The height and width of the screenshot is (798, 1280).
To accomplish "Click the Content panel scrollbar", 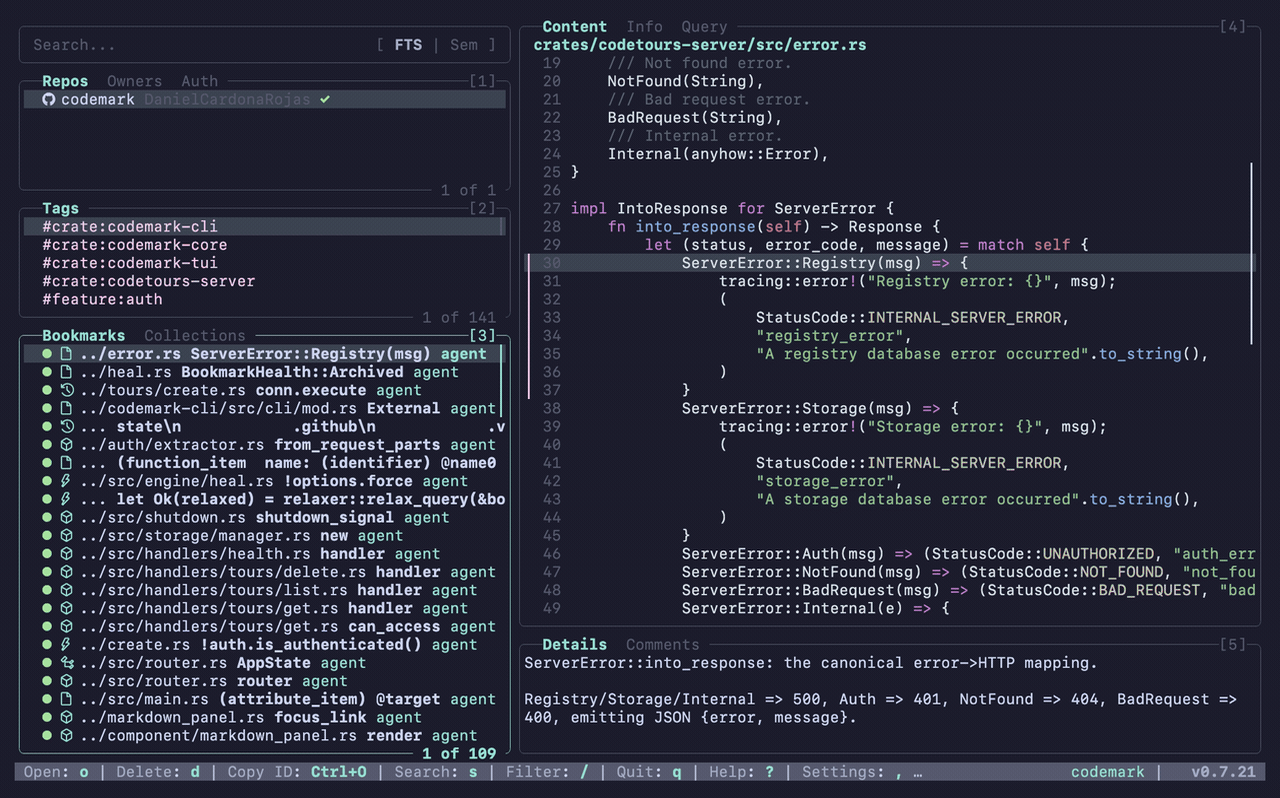I will point(1251,255).
